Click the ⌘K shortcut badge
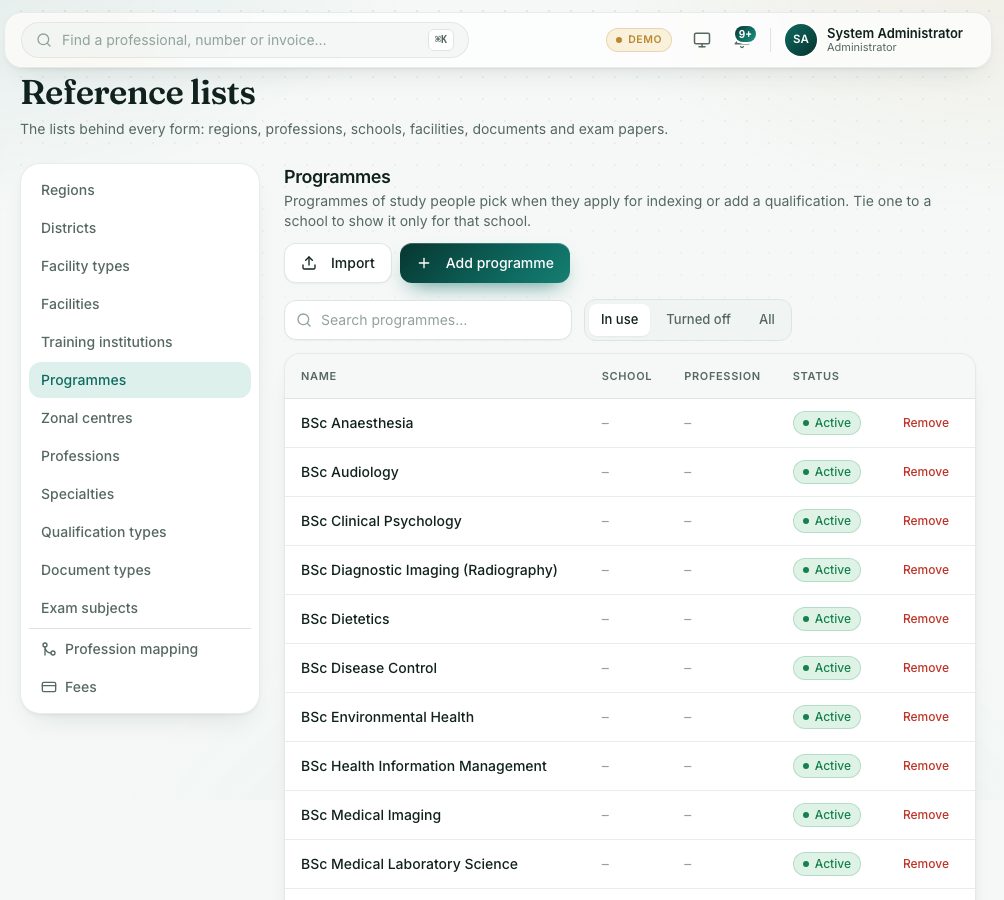The image size is (1004, 900). [441, 40]
